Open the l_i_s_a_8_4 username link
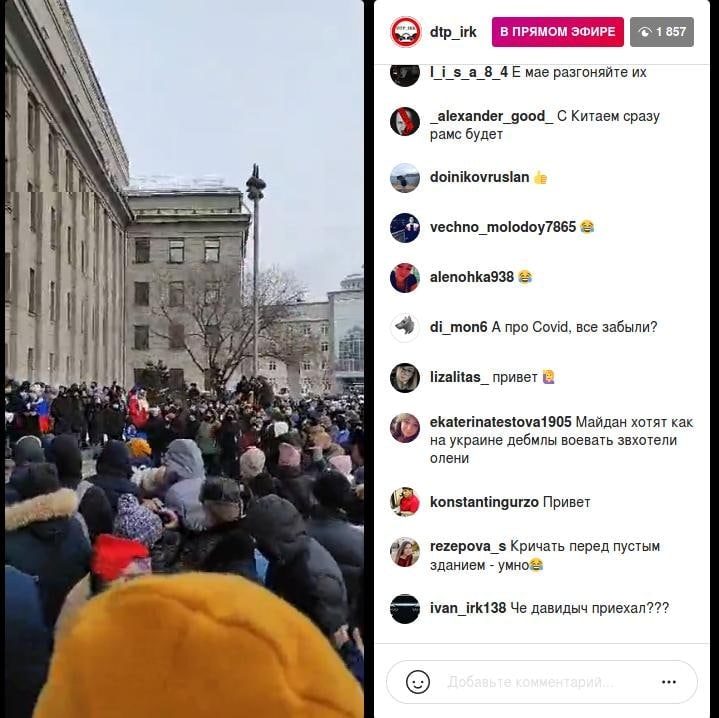This screenshot has width=719, height=718. pyautogui.click(x=469, y=72)
